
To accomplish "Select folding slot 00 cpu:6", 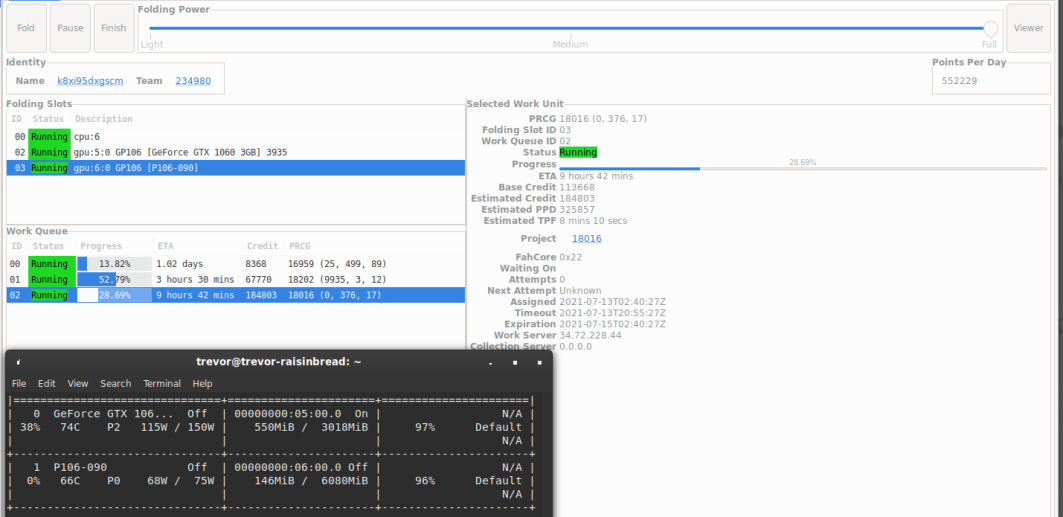I will tap(236, 137).
